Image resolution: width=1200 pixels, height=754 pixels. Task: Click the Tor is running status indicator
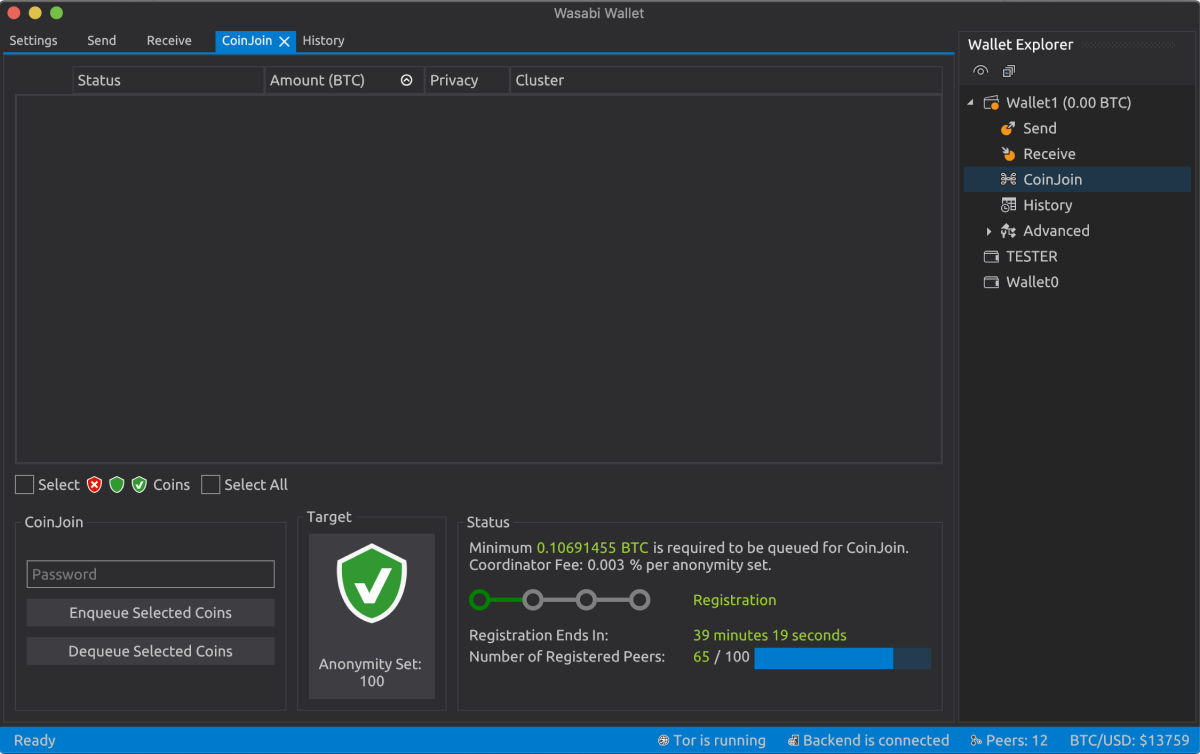(x=712, y=741)
